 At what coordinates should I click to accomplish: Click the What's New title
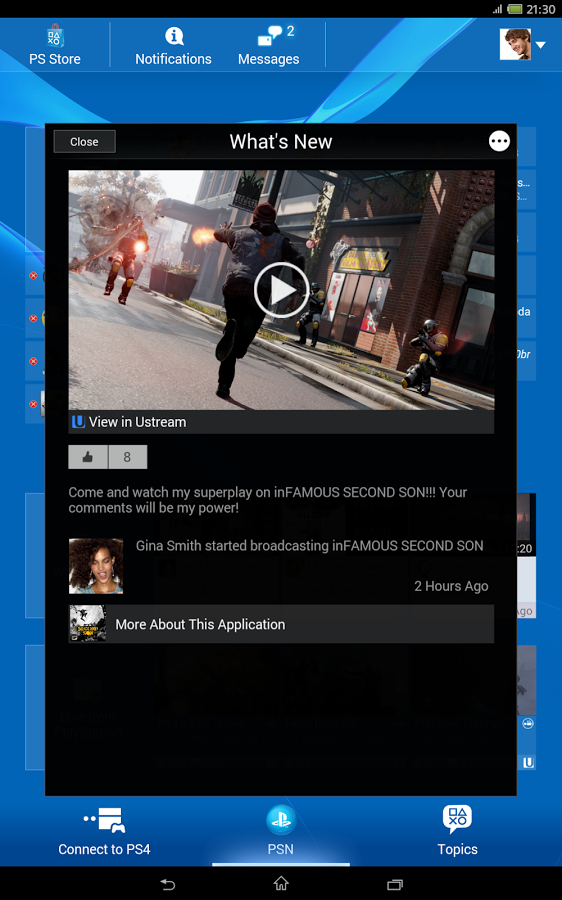click(281, 142)
